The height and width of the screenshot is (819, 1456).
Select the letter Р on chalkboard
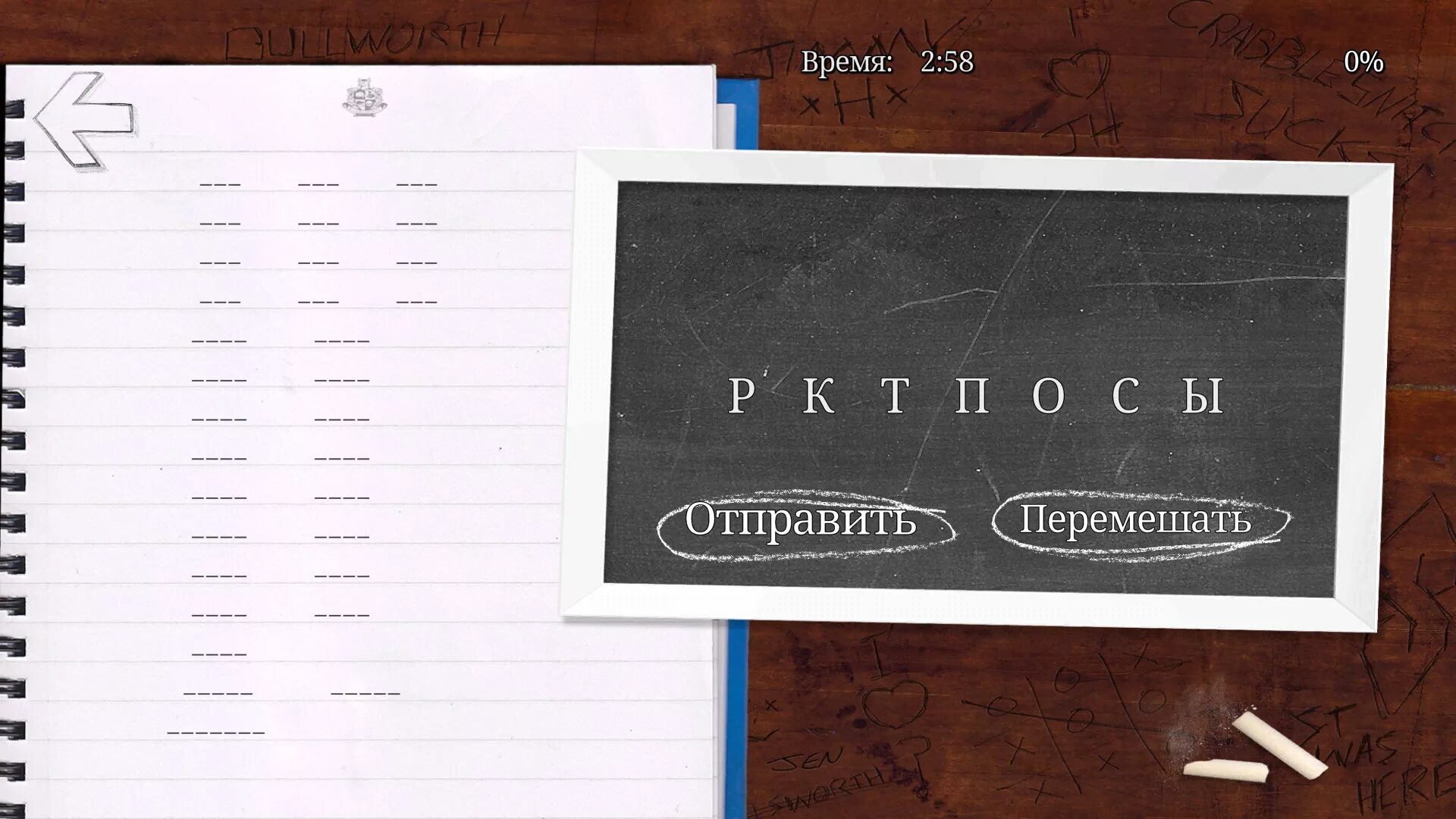click(741, 396)
